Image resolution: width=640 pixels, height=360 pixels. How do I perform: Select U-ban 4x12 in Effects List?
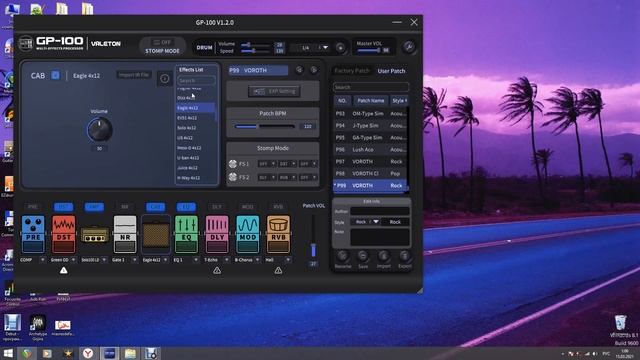coord(196,158)
